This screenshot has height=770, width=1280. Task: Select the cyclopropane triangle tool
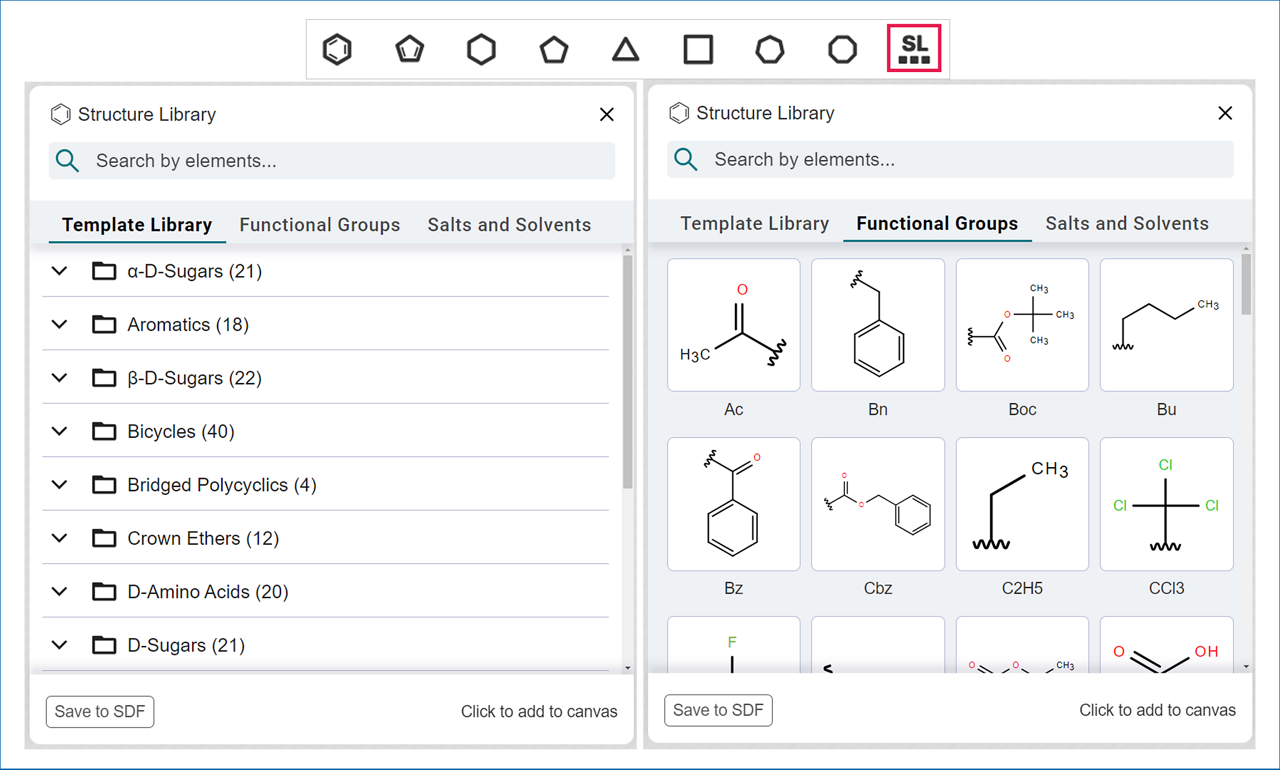[626, 49]
